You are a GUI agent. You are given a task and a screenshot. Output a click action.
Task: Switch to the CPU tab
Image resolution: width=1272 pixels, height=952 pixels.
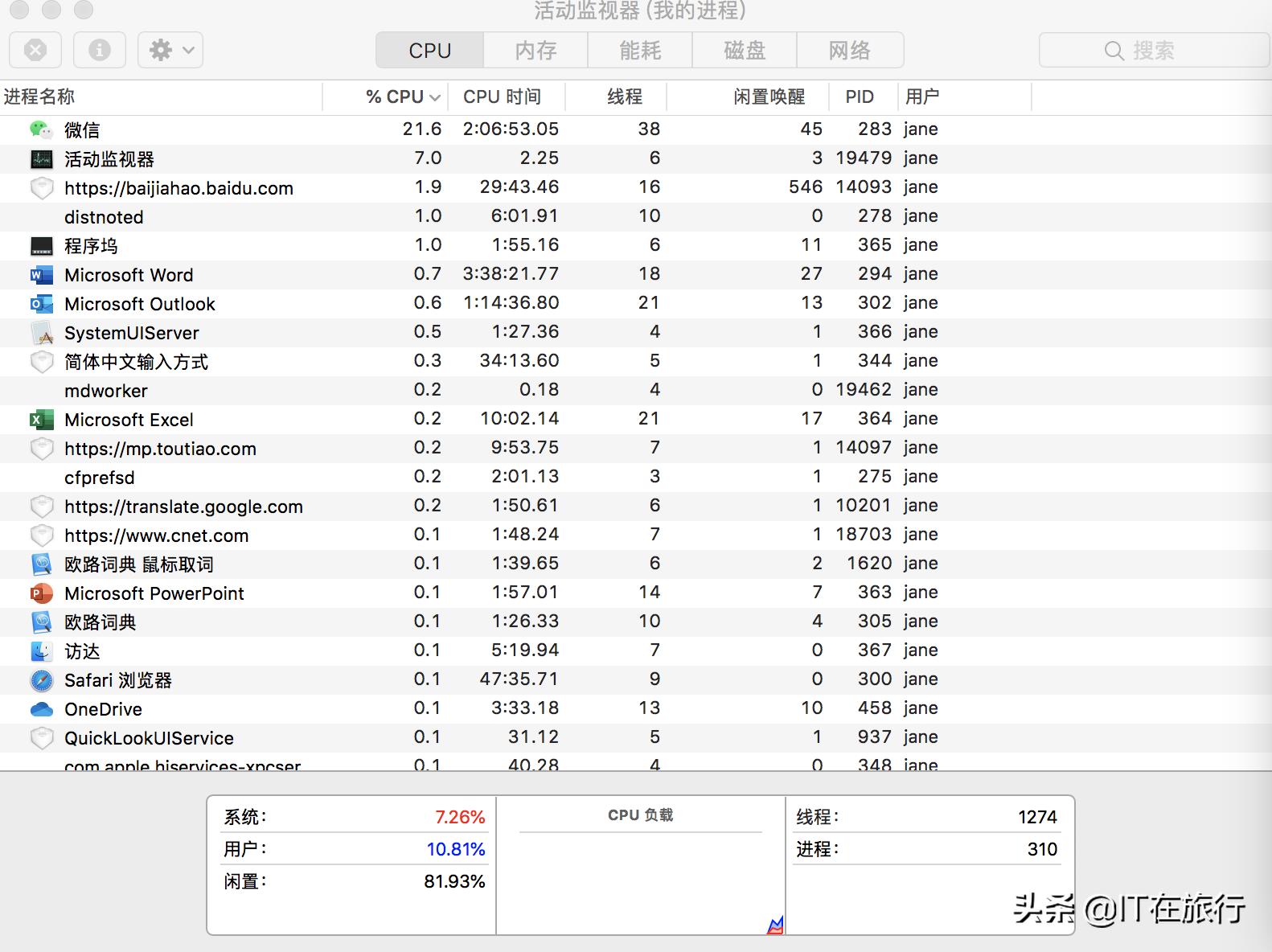coord(429,50)
